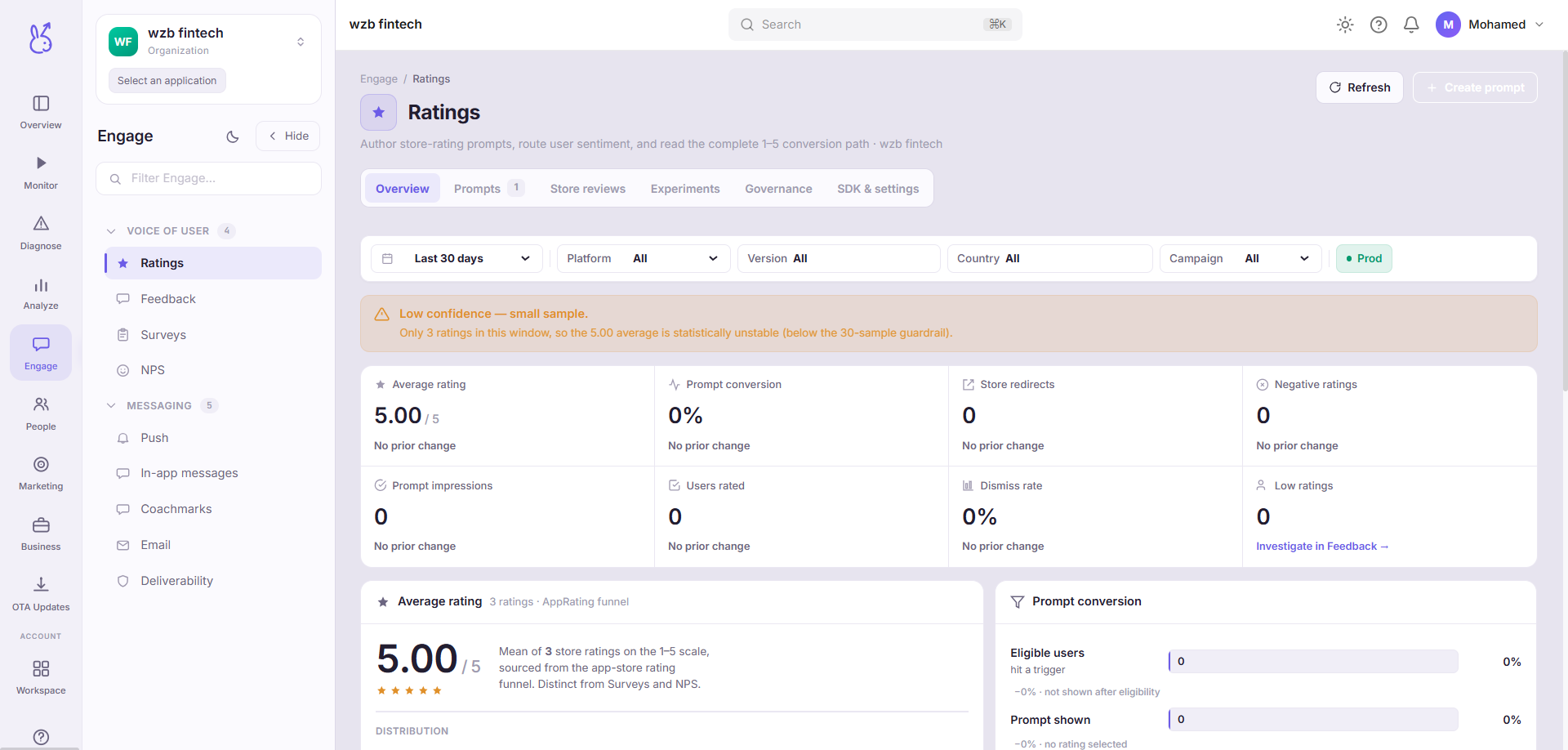
Task: Open the Diagnose section
Action: click(x=41, y=233)
